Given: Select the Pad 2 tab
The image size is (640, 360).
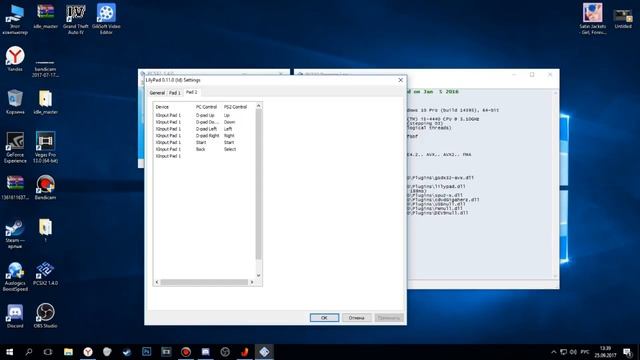Looking at the screenshot, I should point(191,92).
